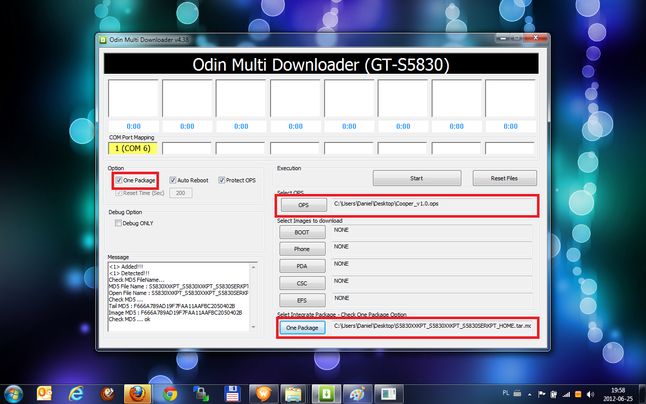Open Paint from the taskbar
Screen dimensions: 646x404
click(x=357, y=394)
